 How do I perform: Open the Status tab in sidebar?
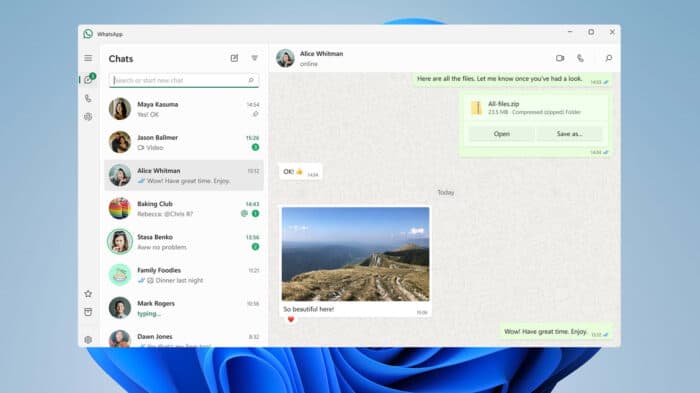88,117
